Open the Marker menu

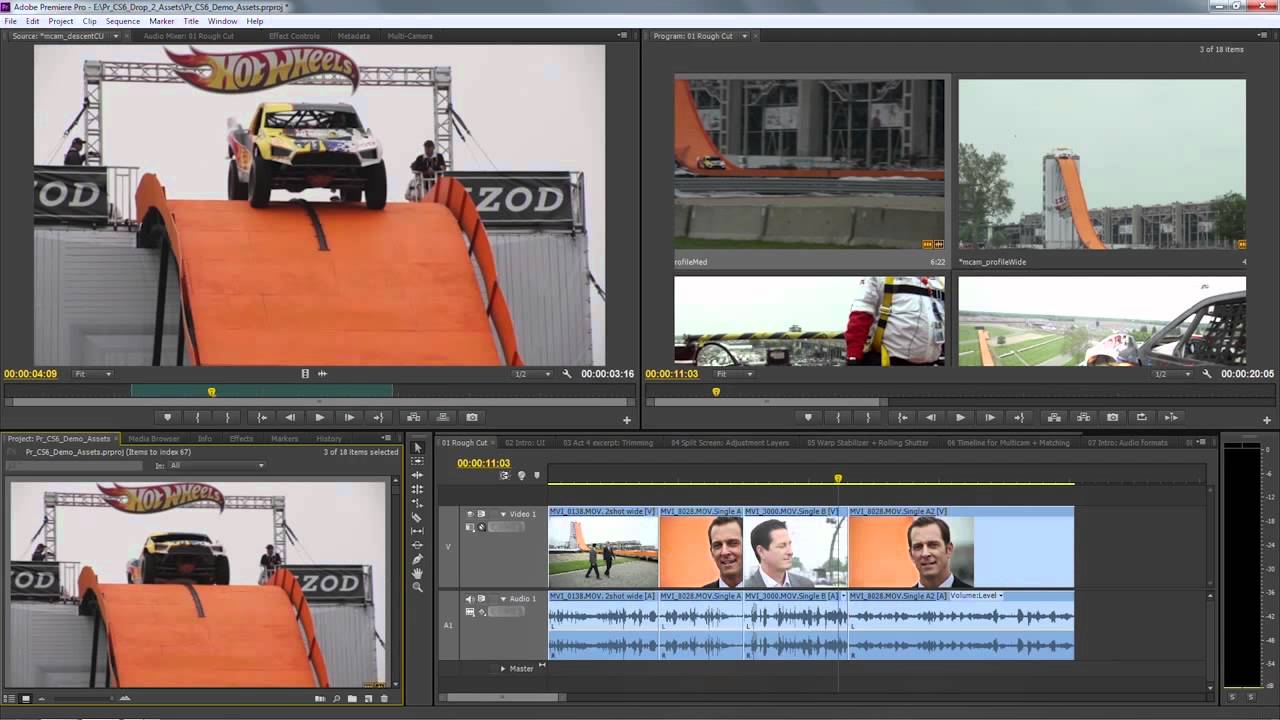point(161,21)
